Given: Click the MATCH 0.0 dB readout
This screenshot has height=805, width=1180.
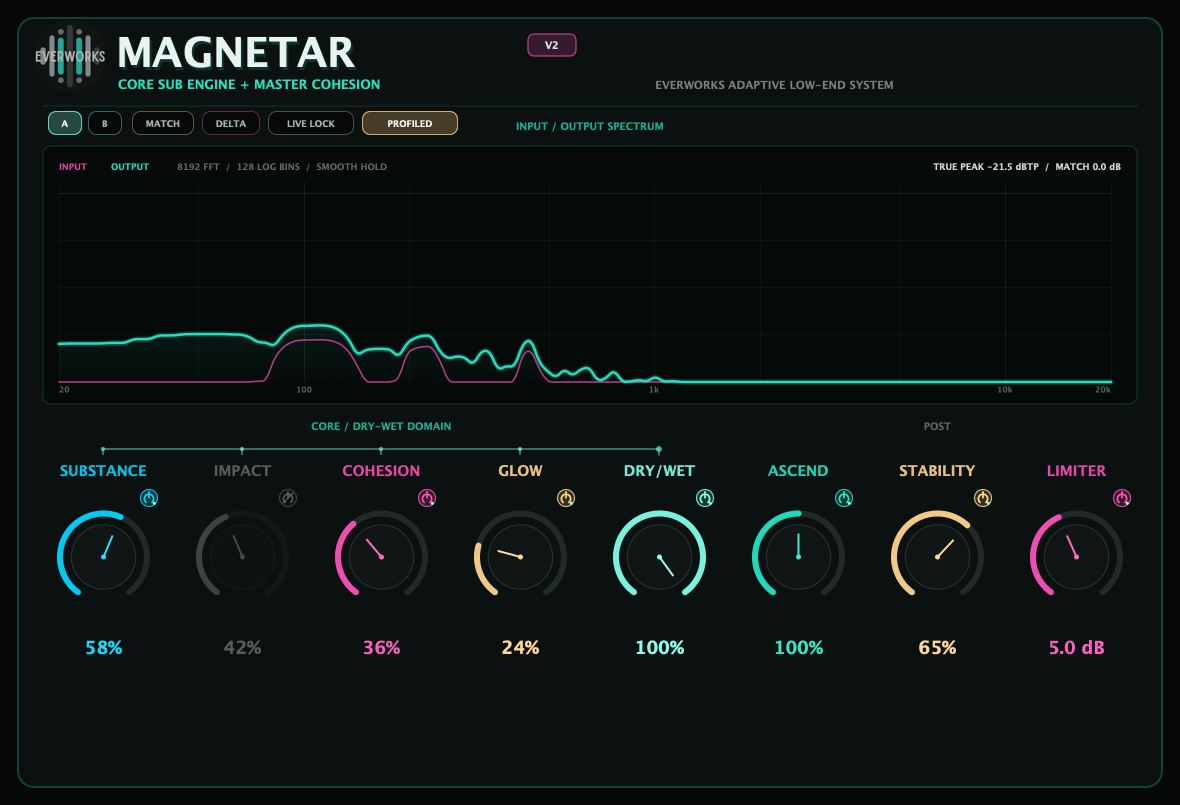Looking at the screenshot, I should (1088, 167).
